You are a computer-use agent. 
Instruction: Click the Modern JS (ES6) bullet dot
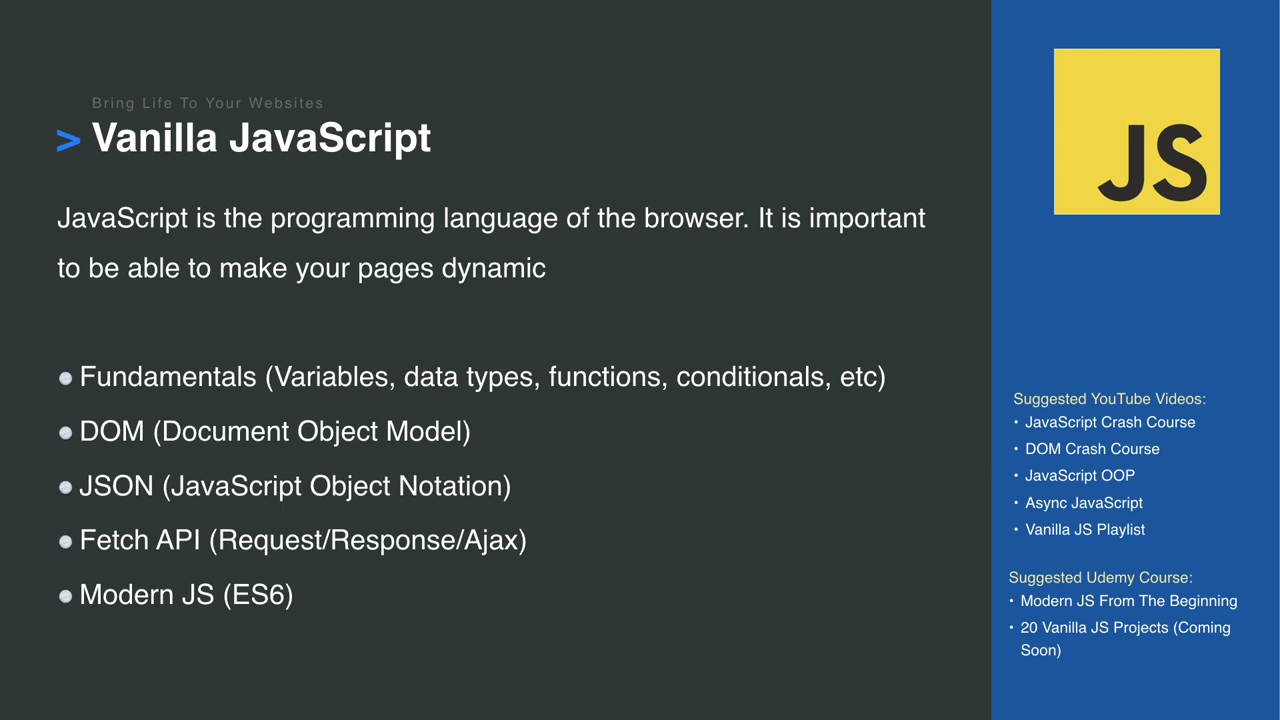click(x=66, y=596)
